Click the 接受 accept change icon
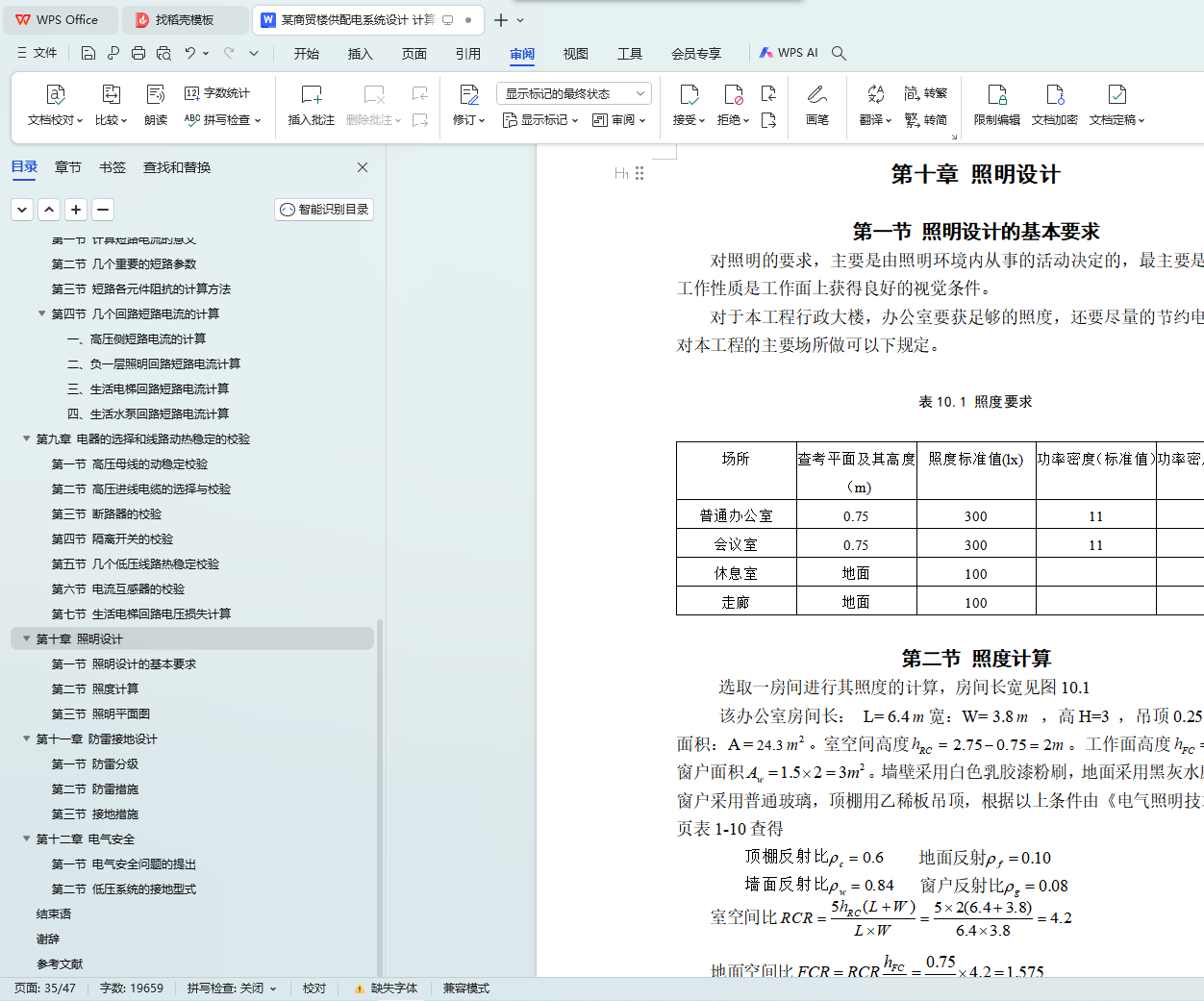 [x=690, y=94]
